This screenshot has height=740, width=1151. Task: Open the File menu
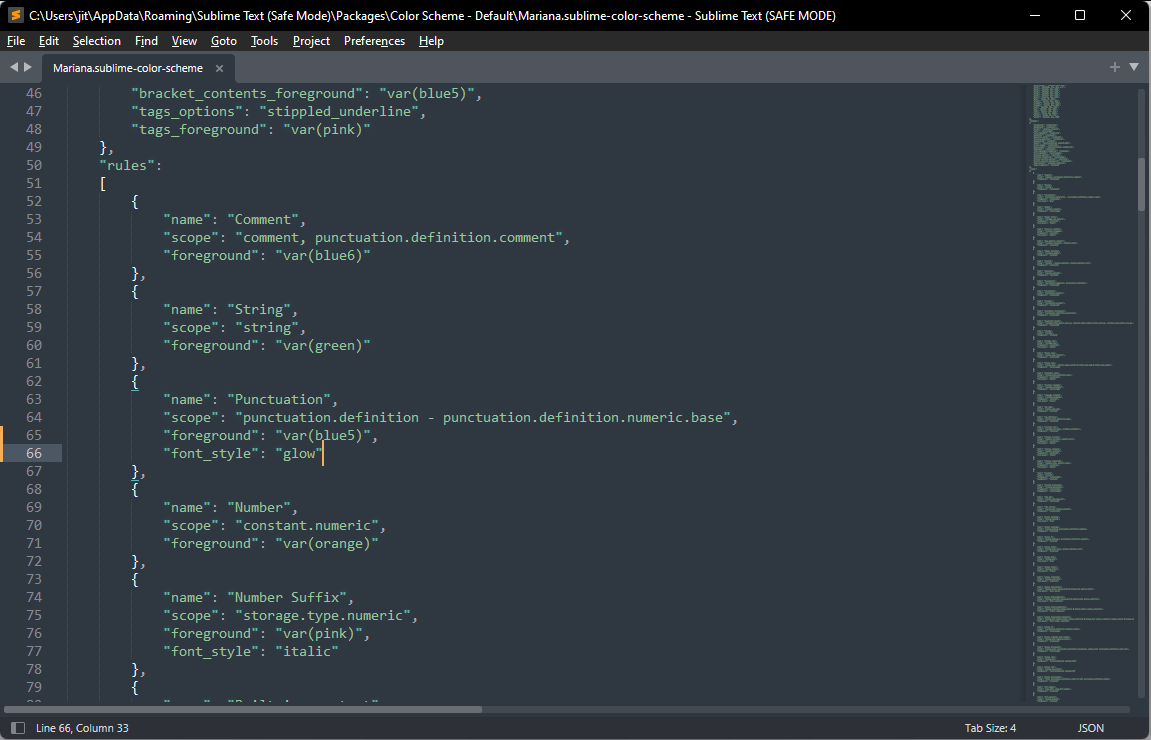click(15, 41)
